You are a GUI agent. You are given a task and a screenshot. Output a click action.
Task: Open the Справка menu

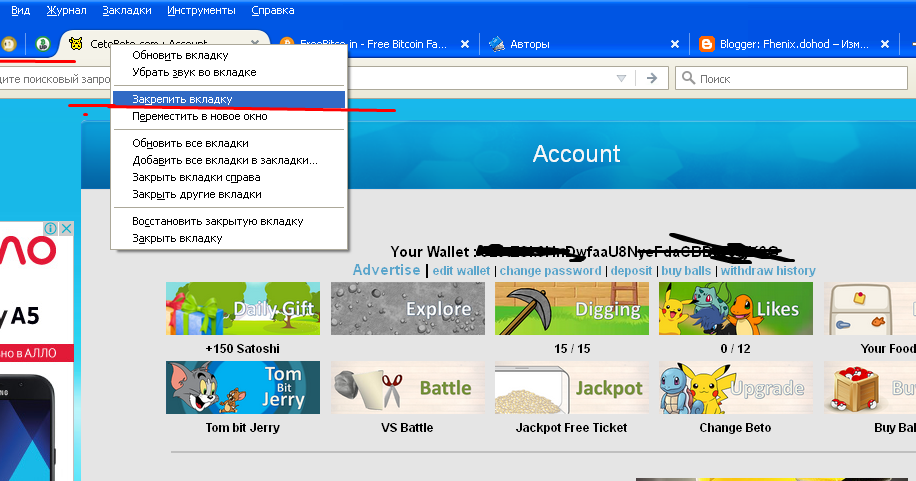[x=273, y=11]
